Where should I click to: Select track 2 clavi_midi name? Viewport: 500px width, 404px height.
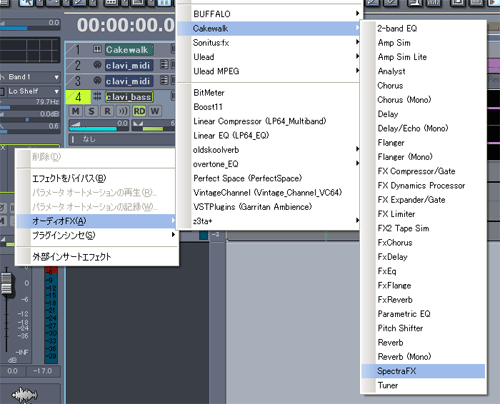click(129, 65)
